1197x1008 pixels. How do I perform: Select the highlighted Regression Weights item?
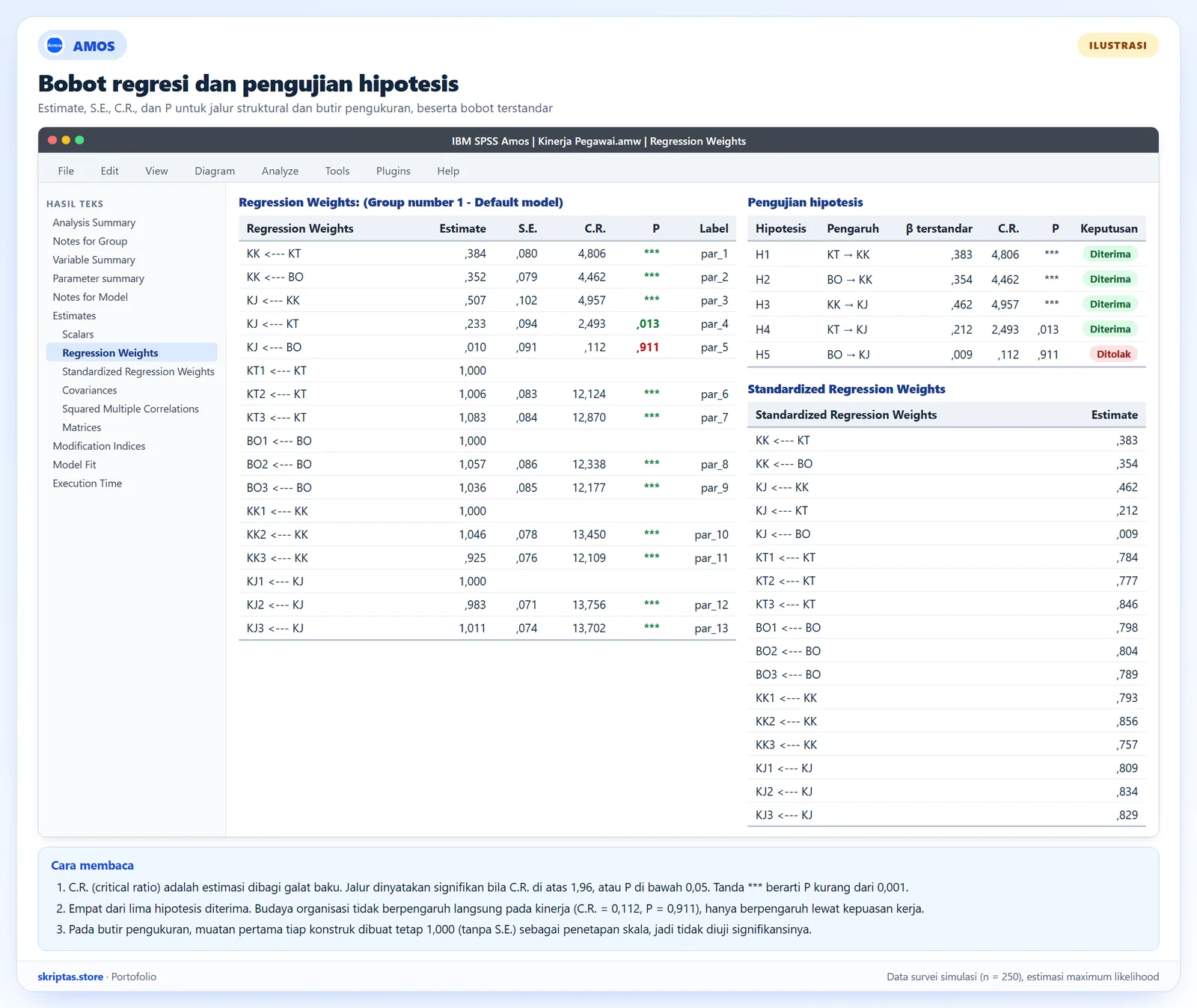[x=132, y=352]
